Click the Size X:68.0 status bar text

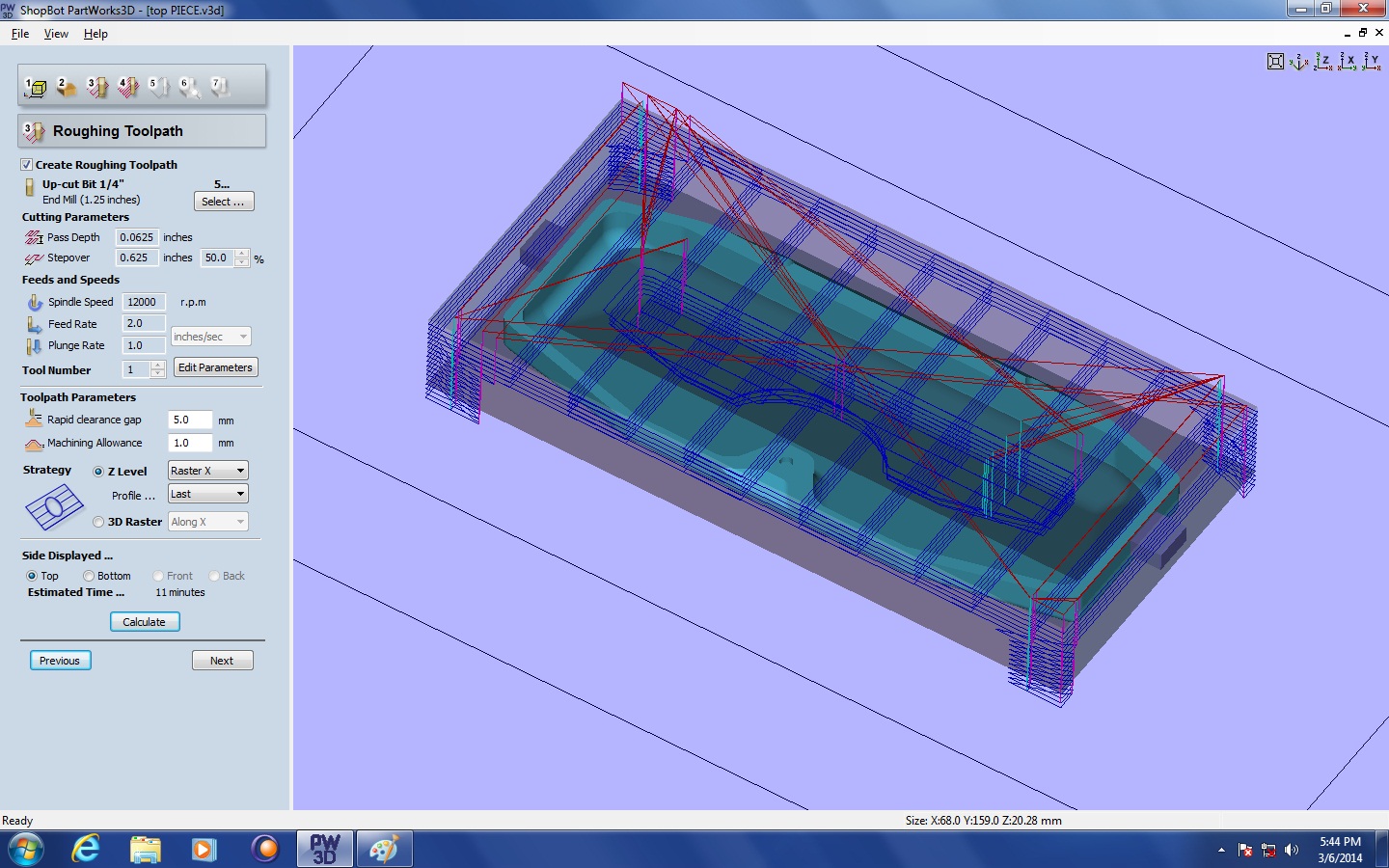point(984,821)
